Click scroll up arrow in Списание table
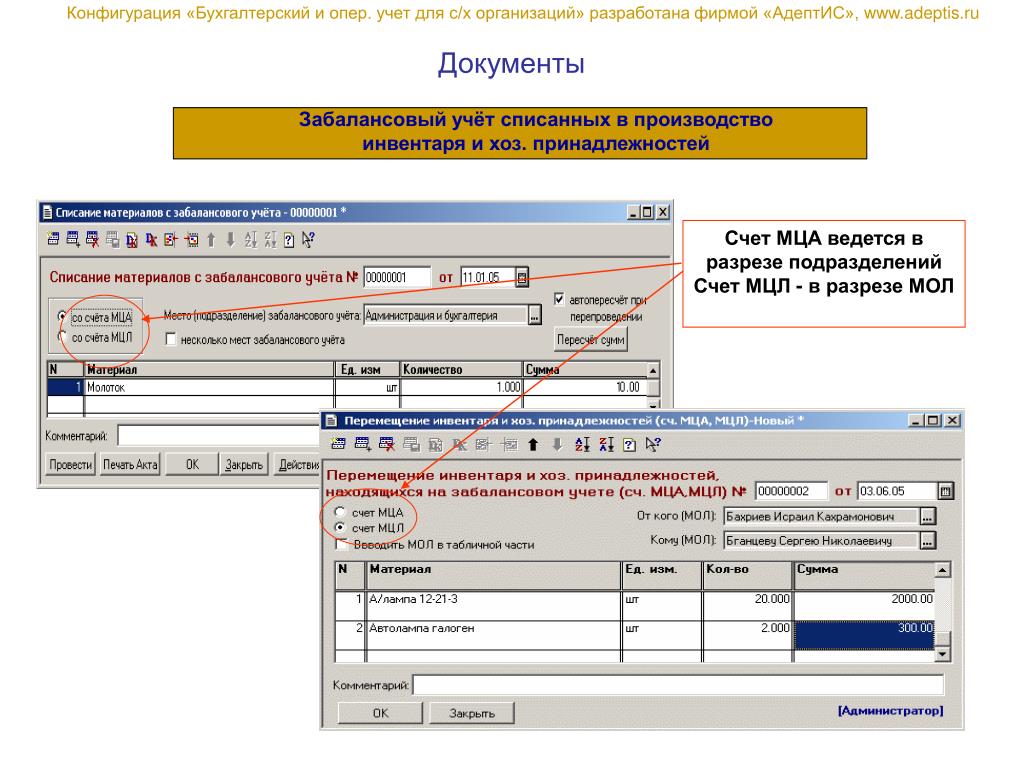This screenshot has height=768, width=1024. [x=653, y=370]
